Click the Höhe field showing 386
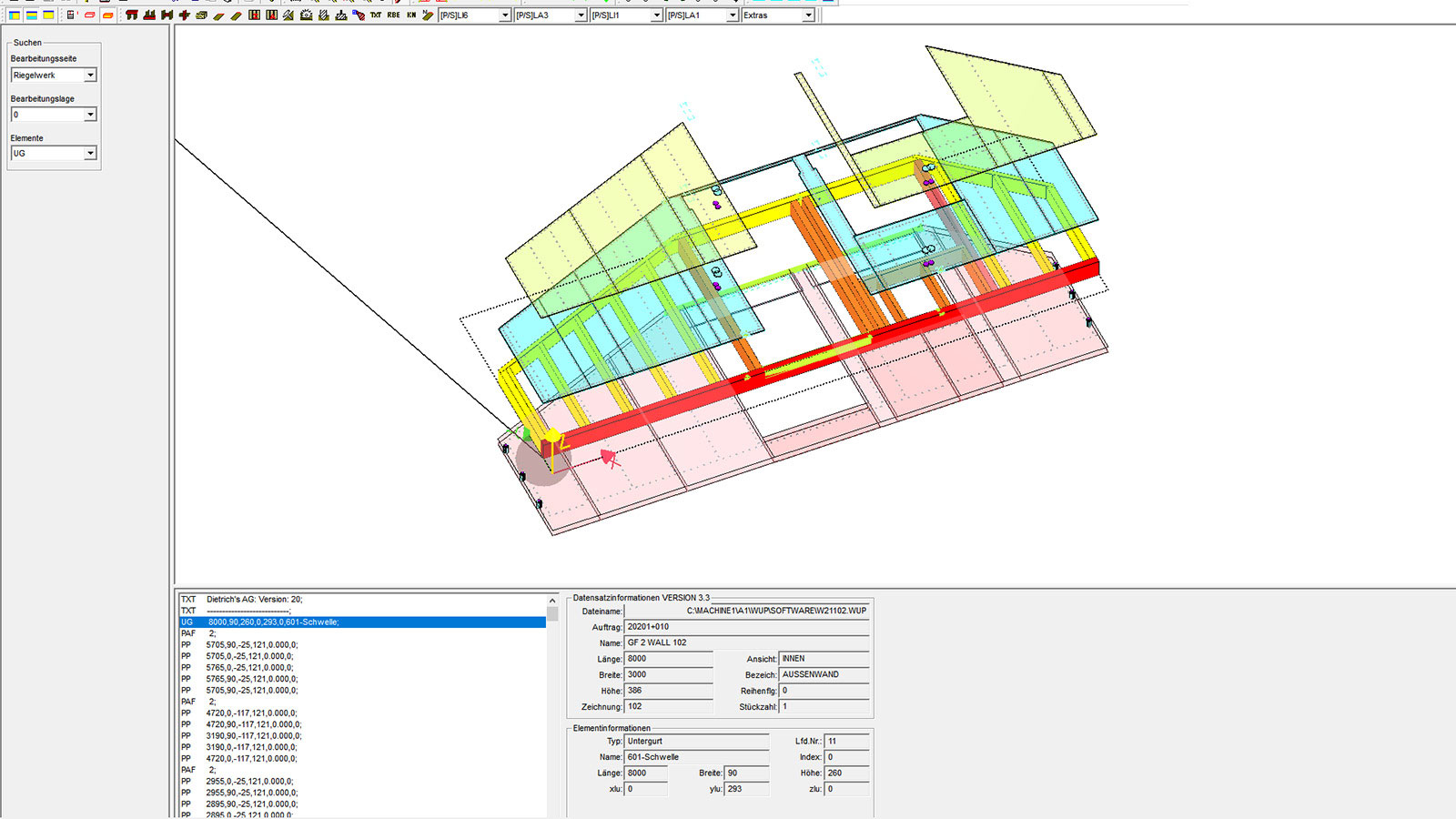Screen dimensions: 1456x819 click(x=669, y=691)
